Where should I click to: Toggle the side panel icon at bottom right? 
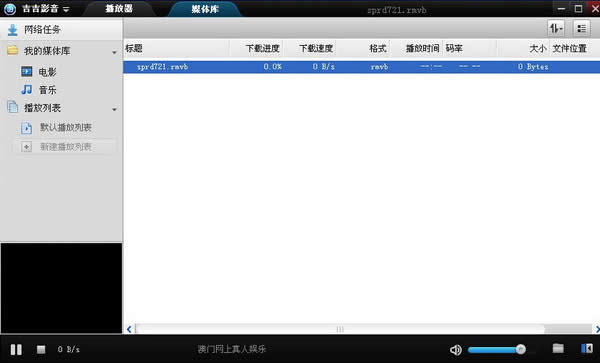(x=587, y=348)
